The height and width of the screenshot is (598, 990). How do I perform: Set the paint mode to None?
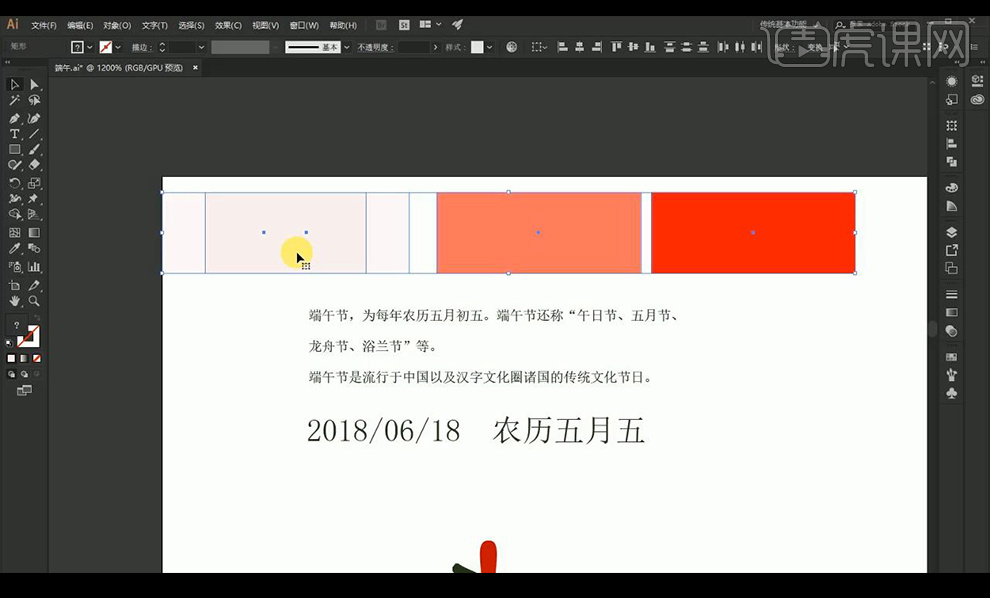pos(37,358)
